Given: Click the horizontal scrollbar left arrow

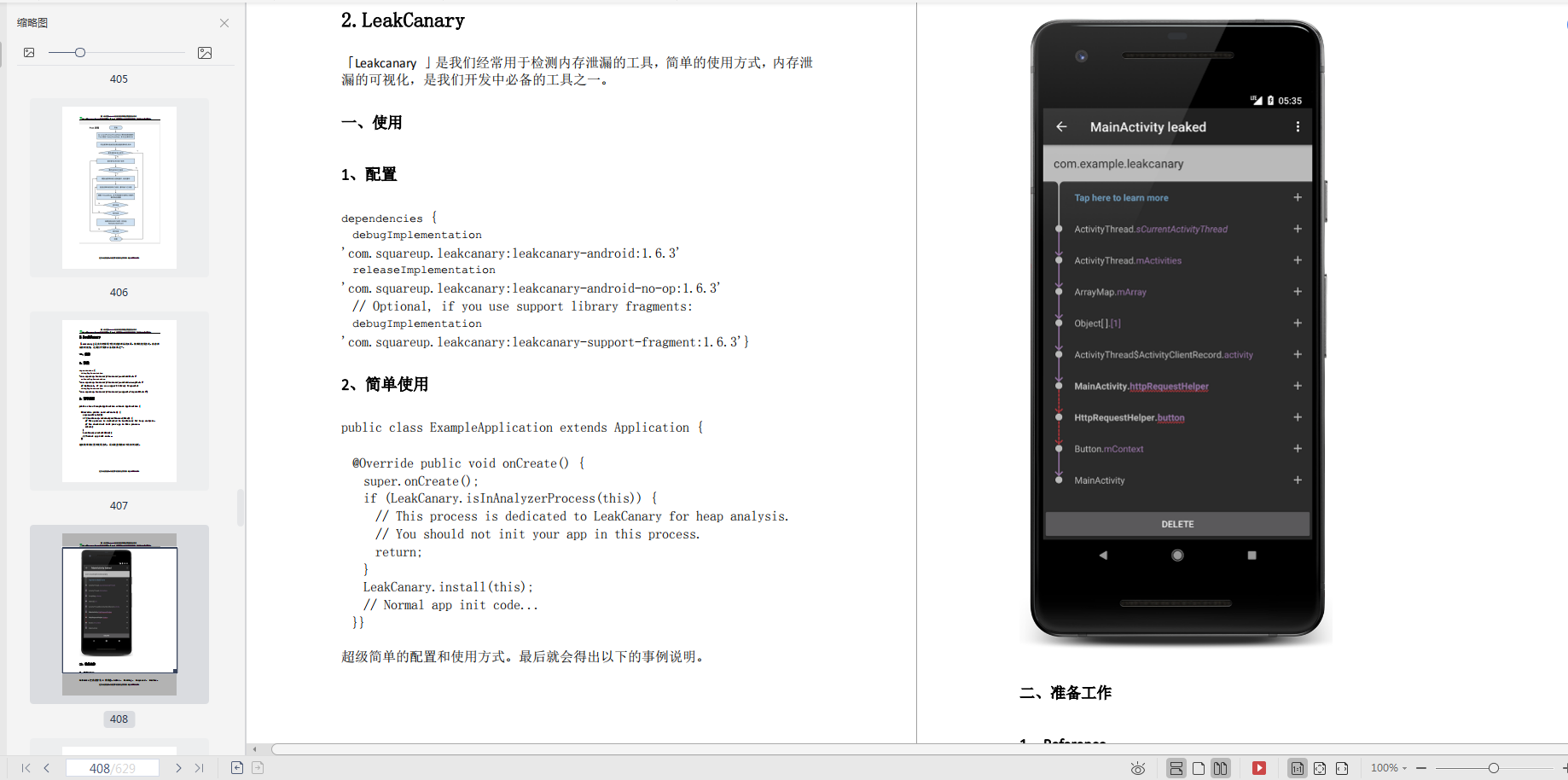Looking at the screenshot, I should (254, 749).
